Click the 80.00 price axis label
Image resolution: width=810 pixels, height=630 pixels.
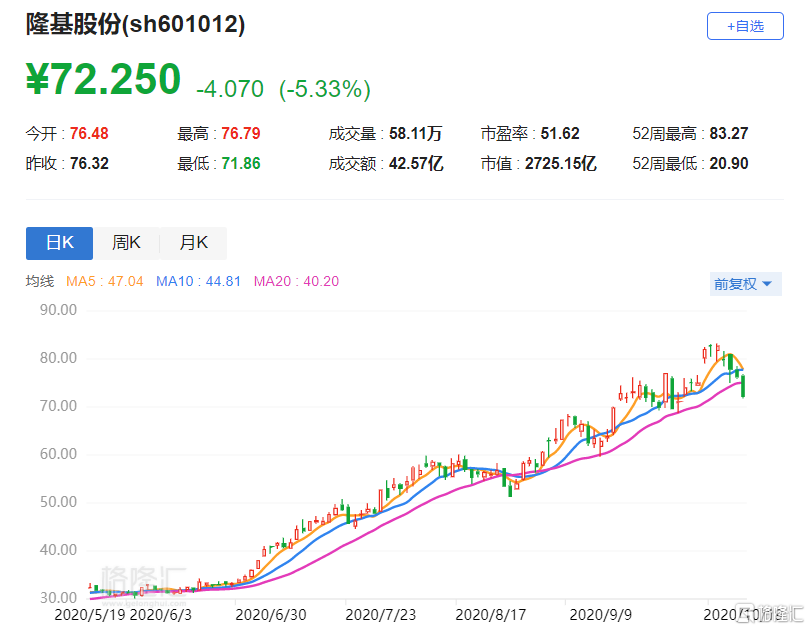(58, 358)
